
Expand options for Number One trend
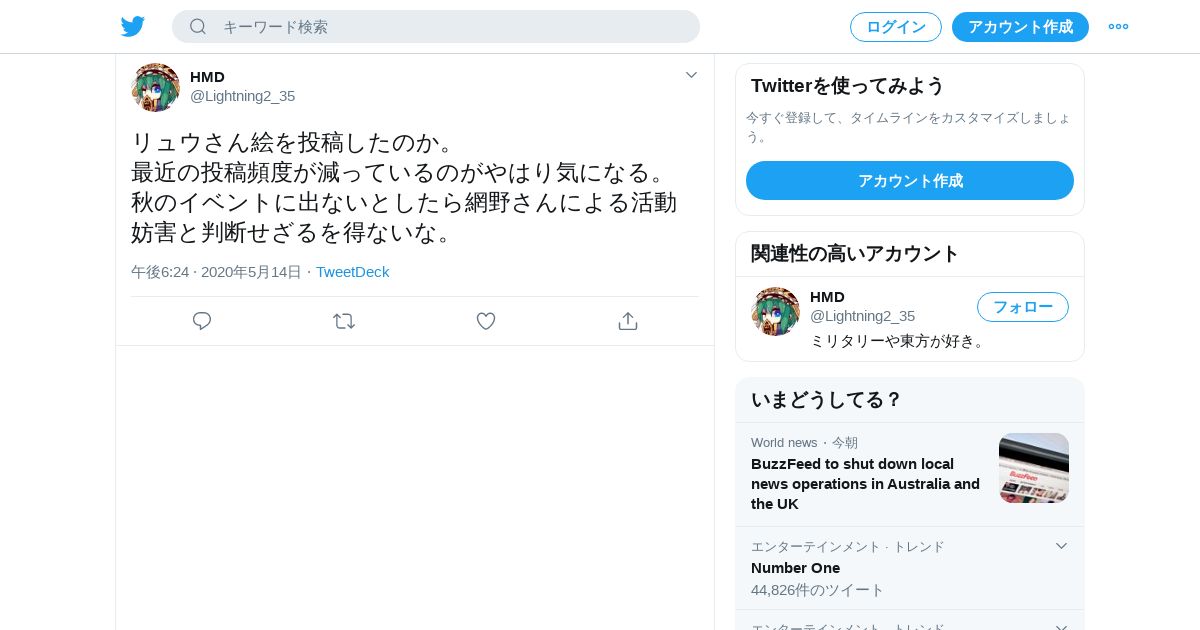(1061, 545)
